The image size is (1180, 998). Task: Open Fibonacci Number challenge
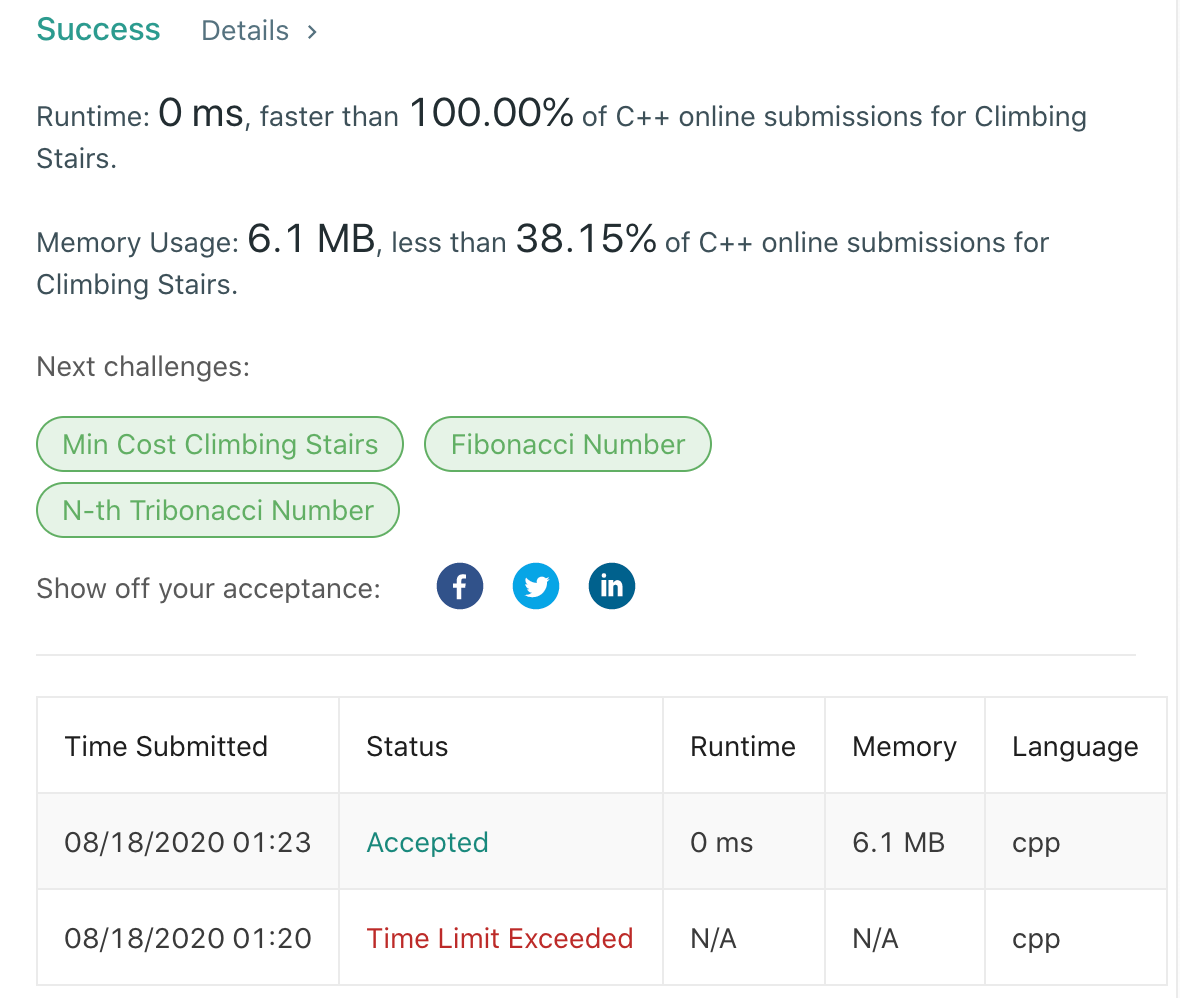point(568,444)
